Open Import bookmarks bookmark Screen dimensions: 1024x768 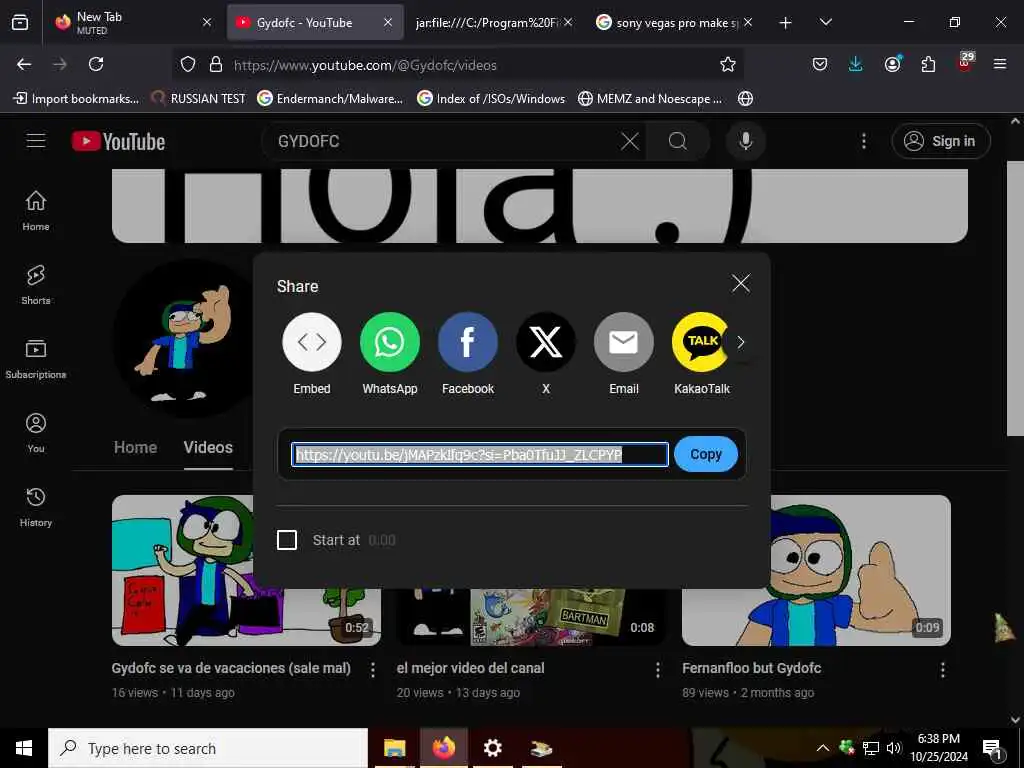pyautogui.click(x=76, y=99)
